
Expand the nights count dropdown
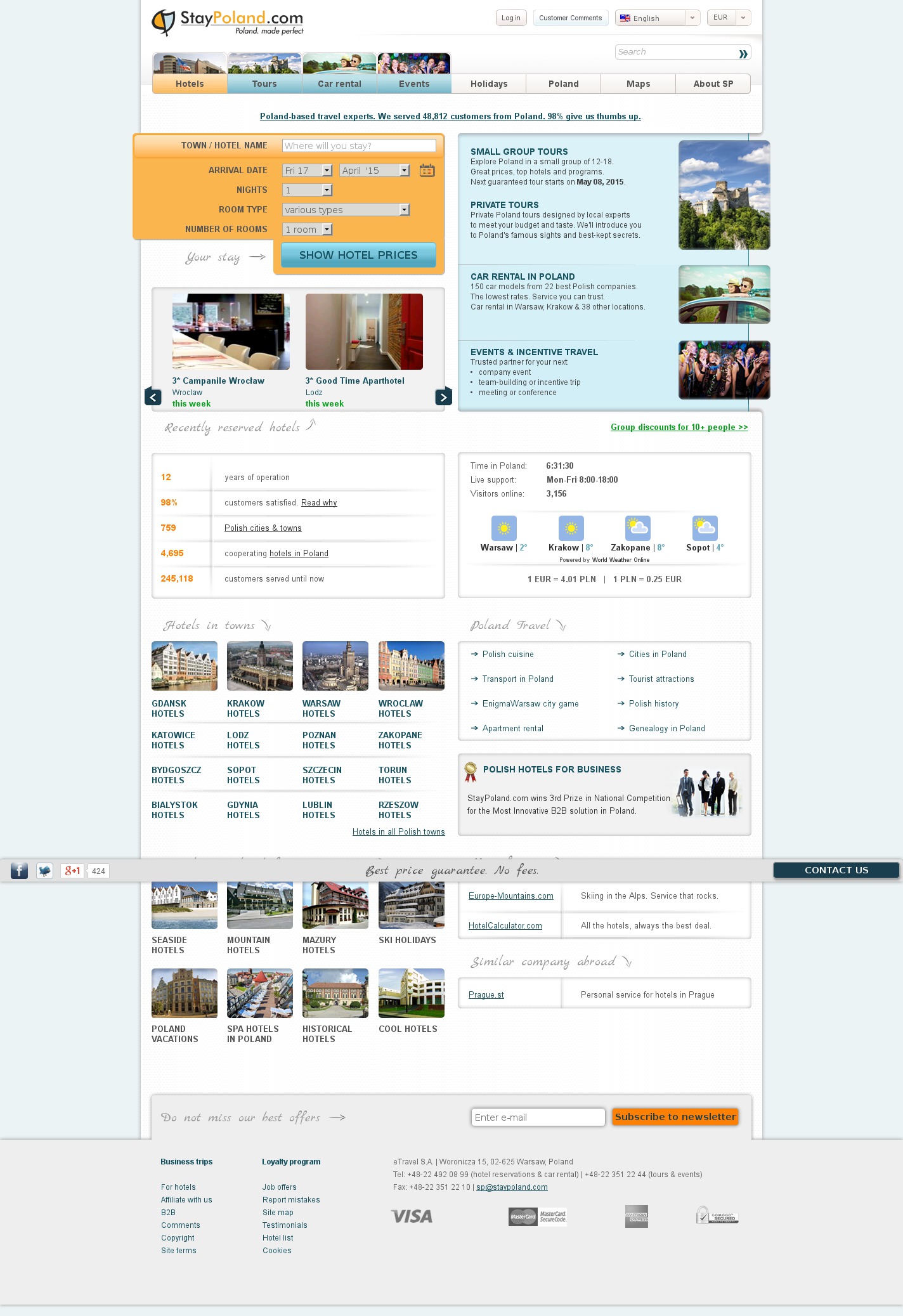308,190
